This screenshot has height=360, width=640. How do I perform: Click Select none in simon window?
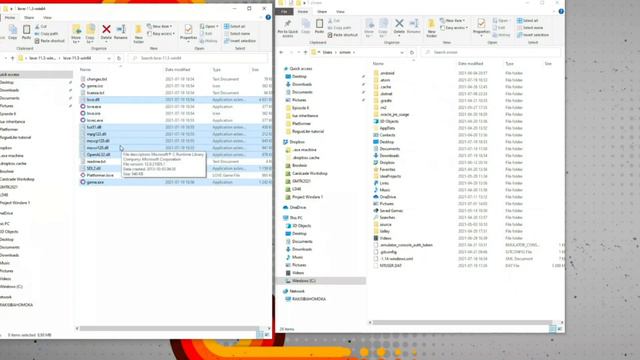530,28
